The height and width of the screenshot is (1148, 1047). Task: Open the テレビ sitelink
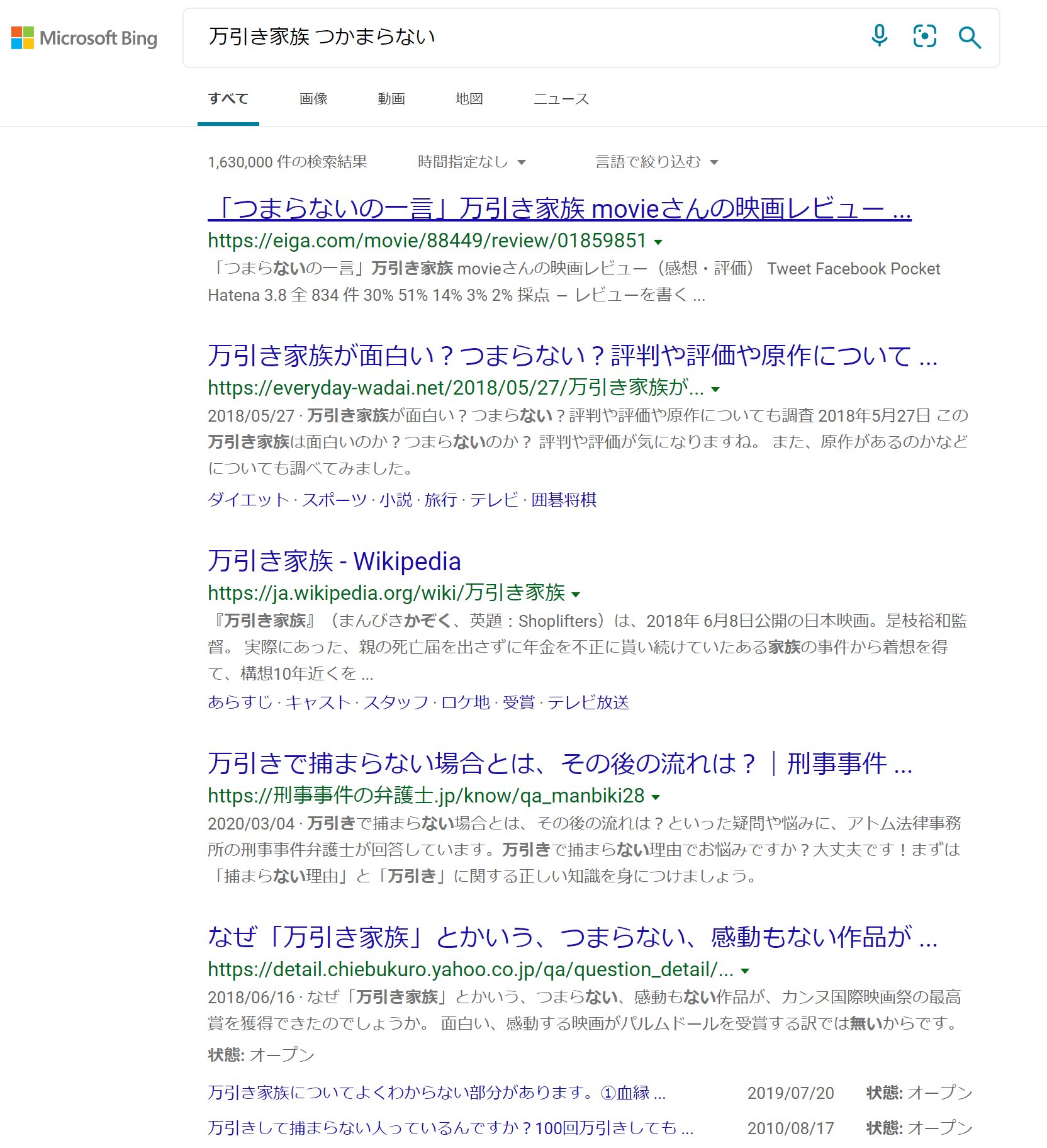[x=495, y=500]
